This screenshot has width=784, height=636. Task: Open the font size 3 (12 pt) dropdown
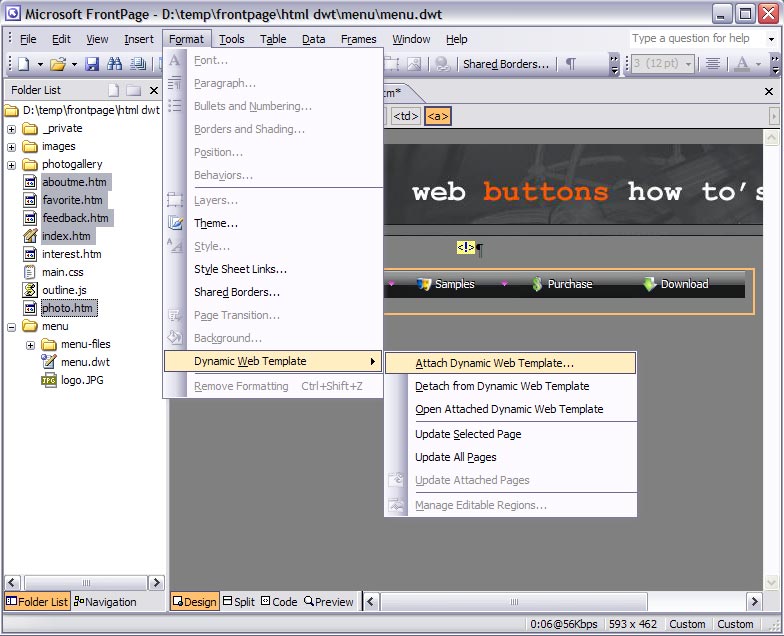[688, 64]
